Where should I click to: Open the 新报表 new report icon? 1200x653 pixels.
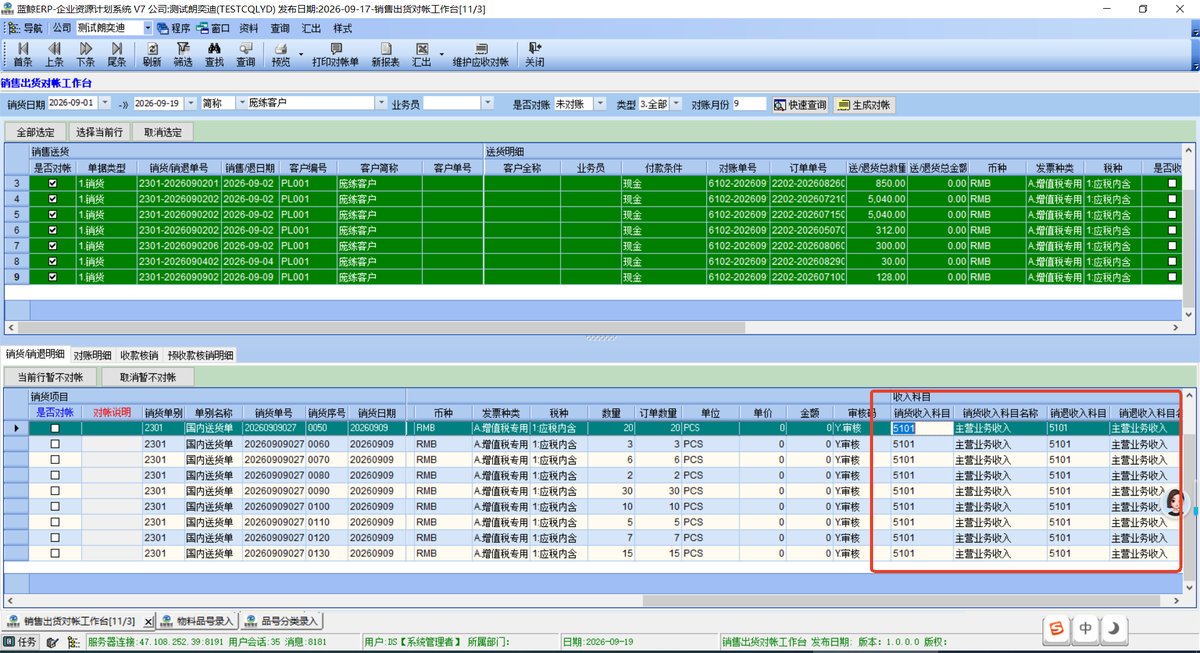click(385, 54)
